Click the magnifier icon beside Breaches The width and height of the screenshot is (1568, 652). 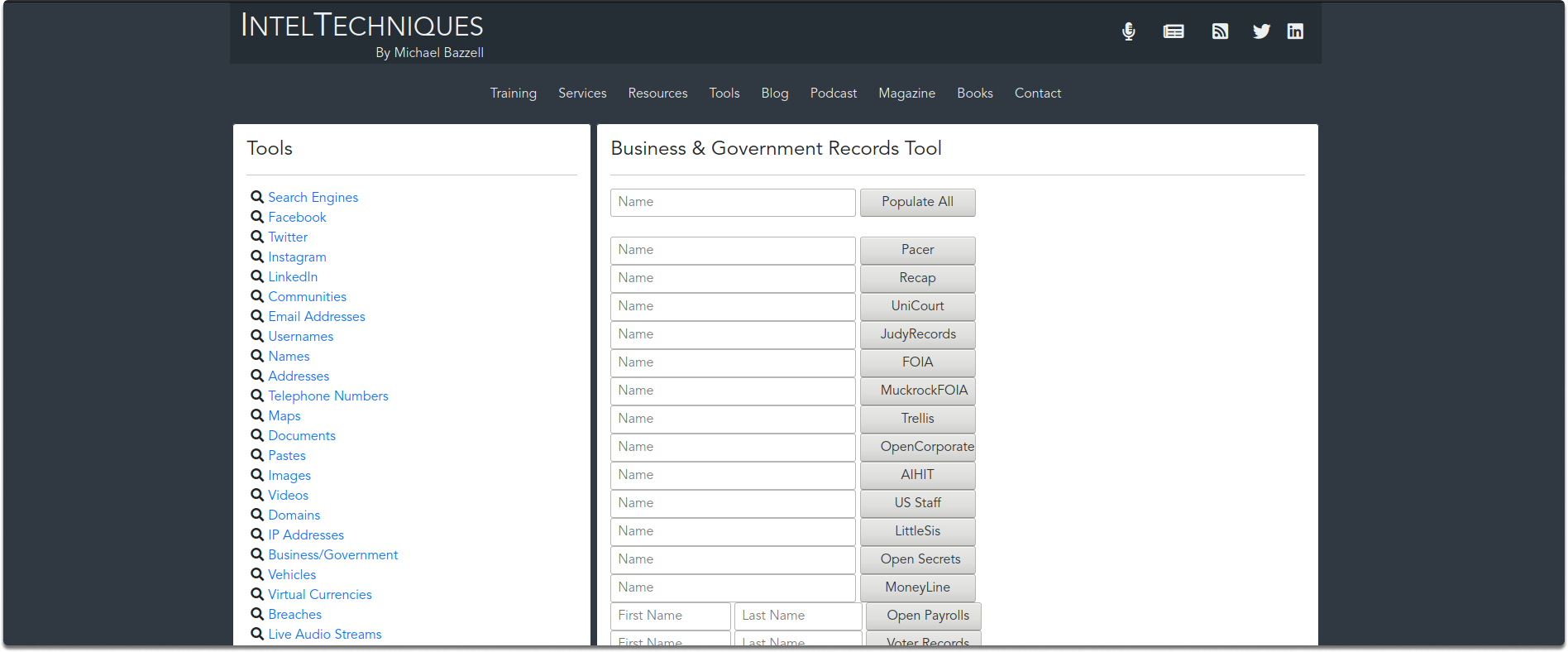pos(257,614)
